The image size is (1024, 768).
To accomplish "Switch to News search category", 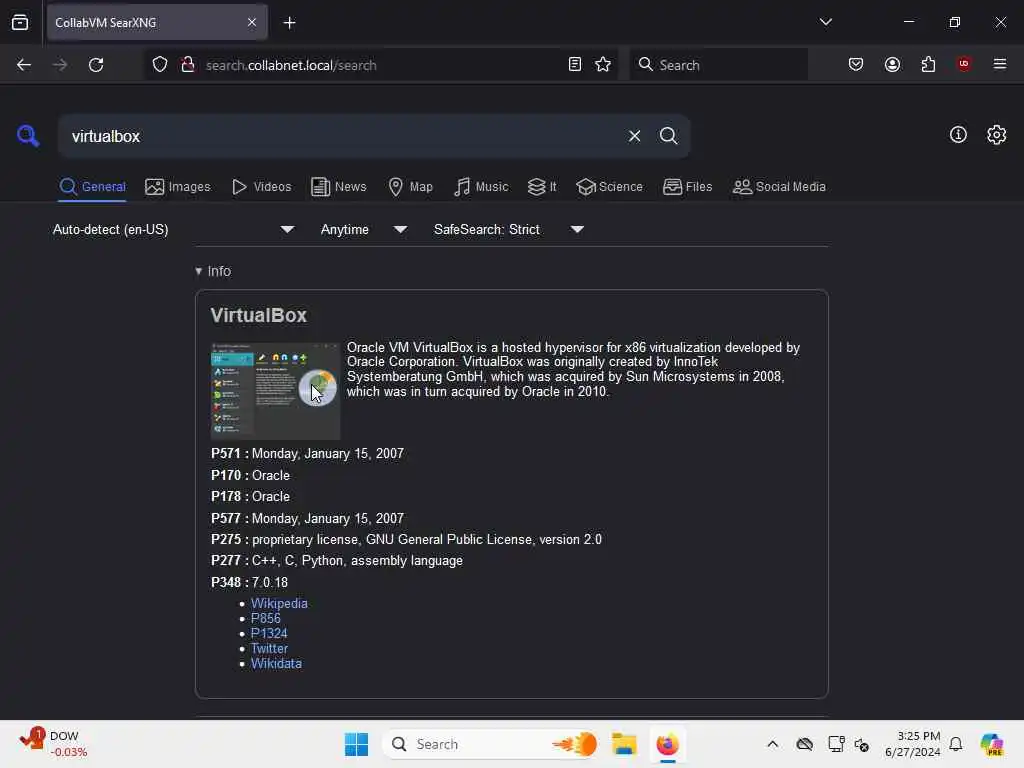I will (339, 187).
